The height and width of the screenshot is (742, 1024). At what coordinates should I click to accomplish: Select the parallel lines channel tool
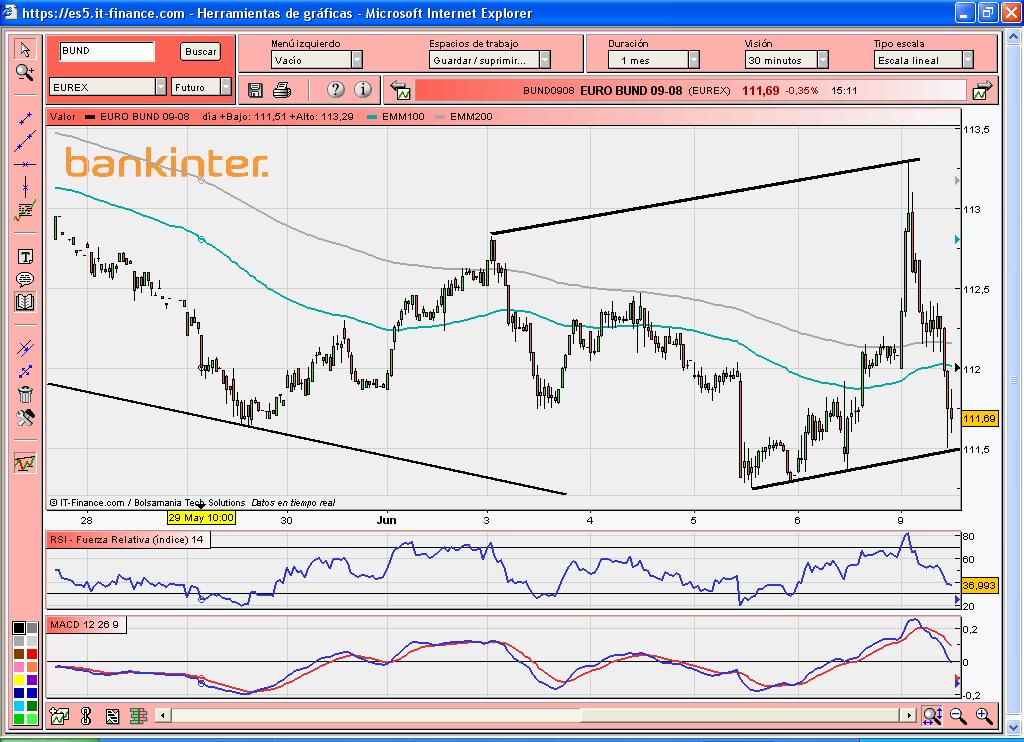(25, 348)
